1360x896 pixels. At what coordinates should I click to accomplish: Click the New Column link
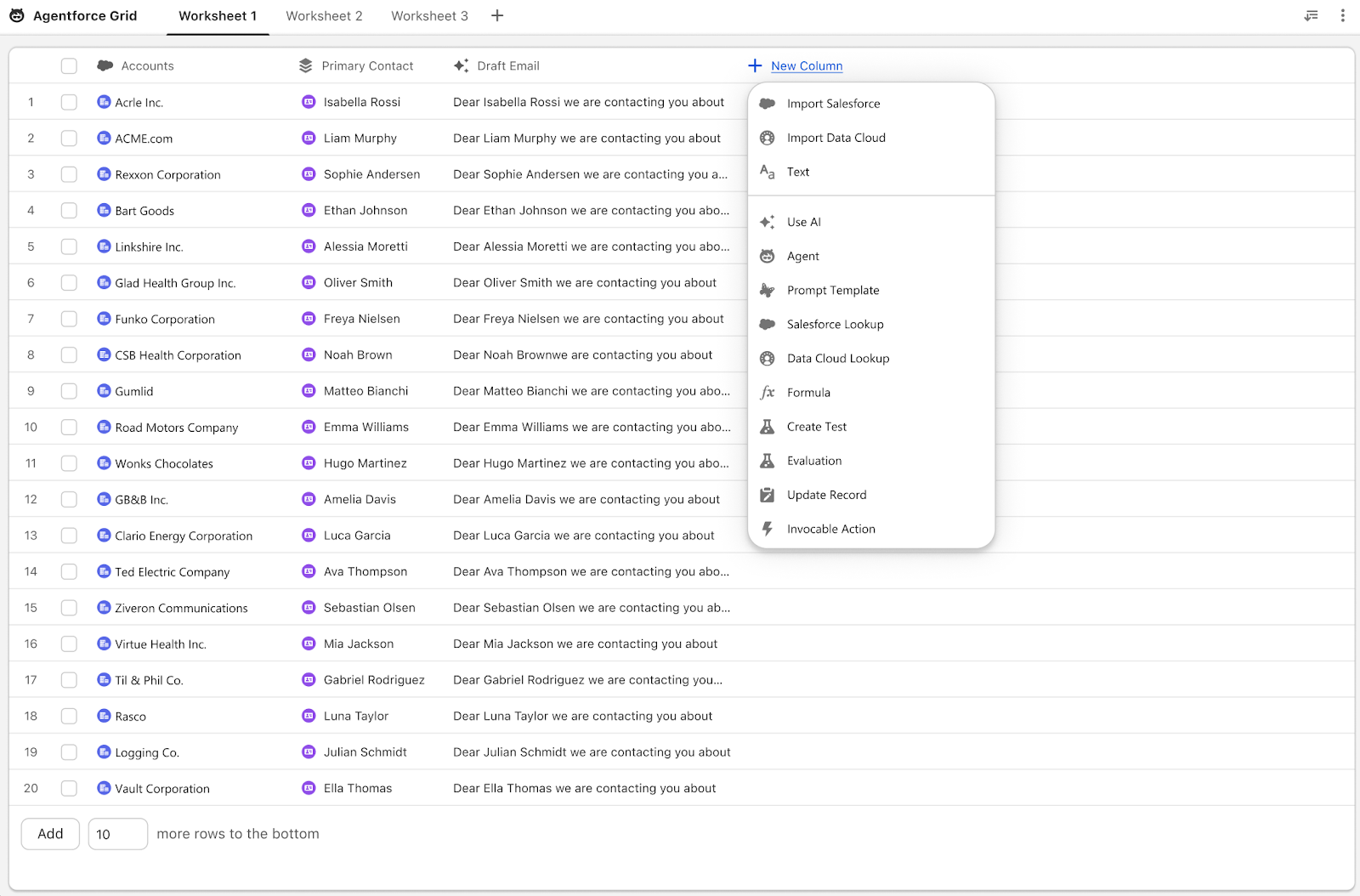(807, 65)
